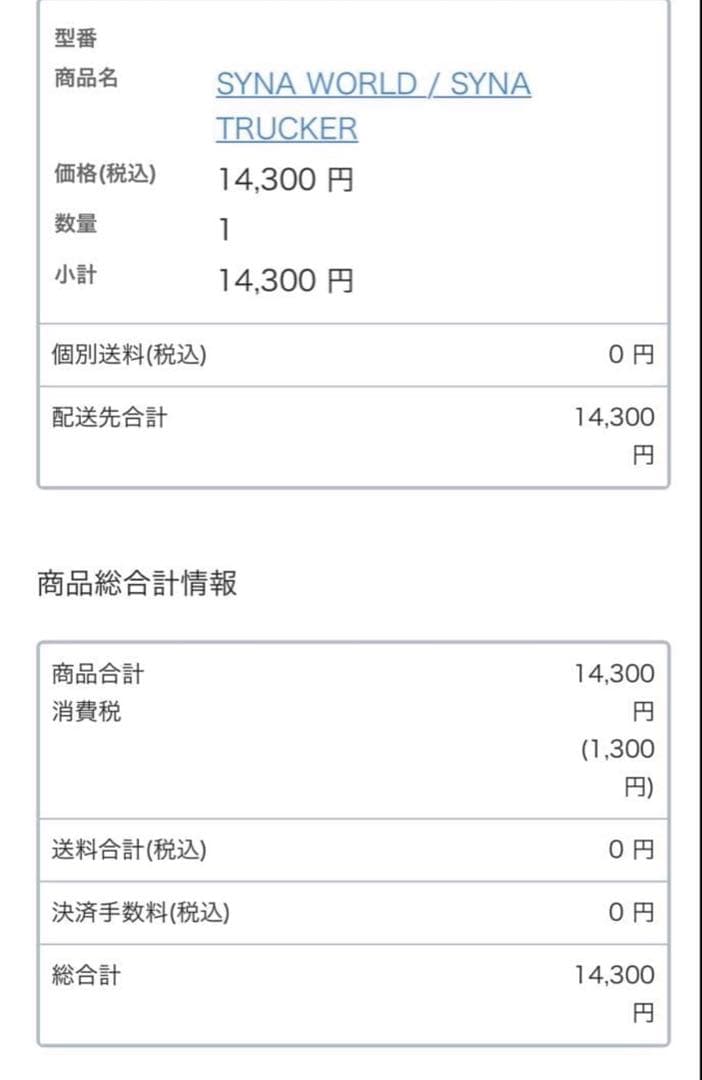Click the 配送先合計 label
The image size is (702, 1080).
(109, 417)
